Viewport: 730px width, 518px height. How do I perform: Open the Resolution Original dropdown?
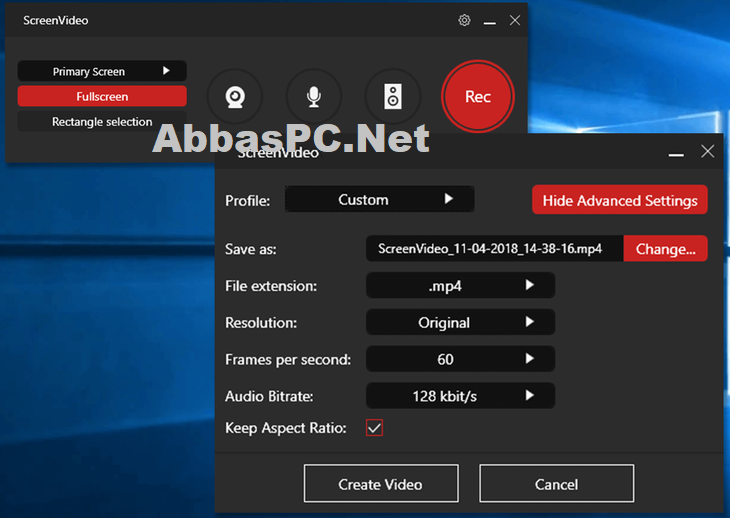coord(460,322)
